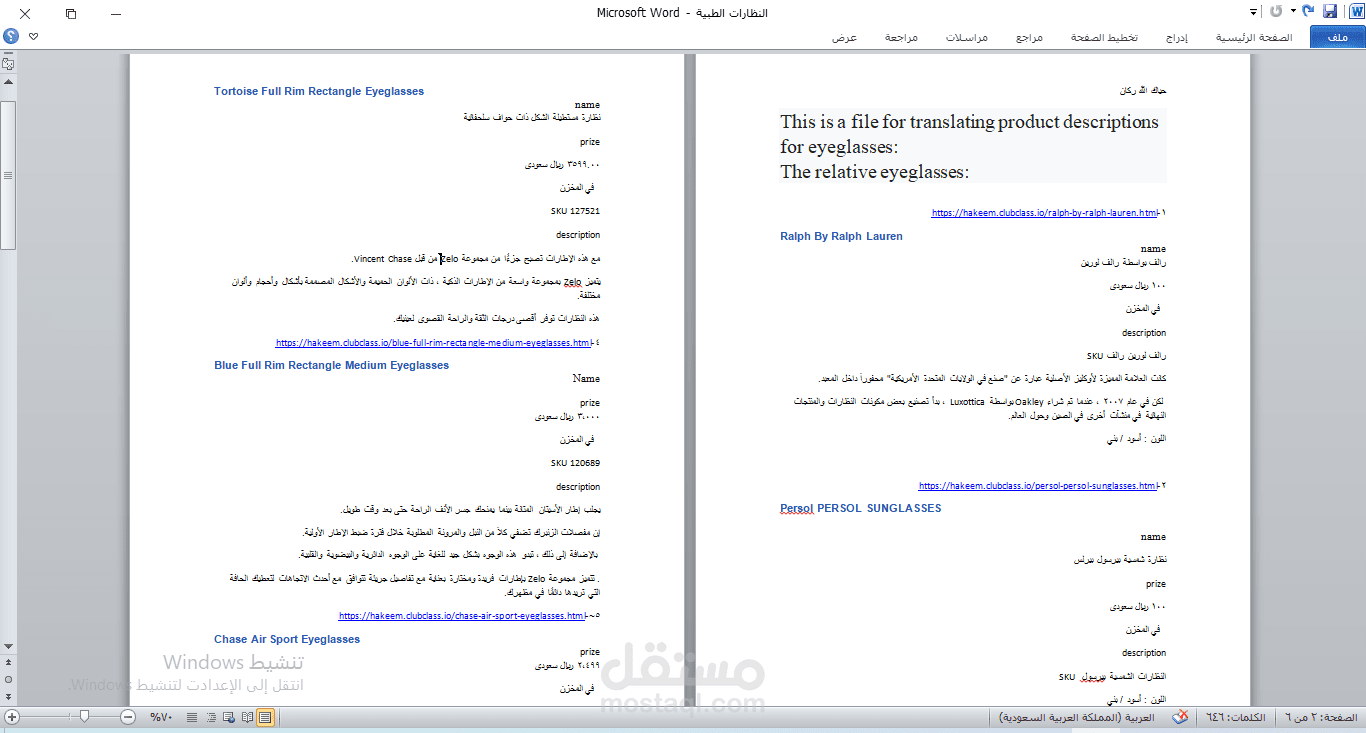
Task: Open the عرض (View) tab
Action: tap(845, 37)
